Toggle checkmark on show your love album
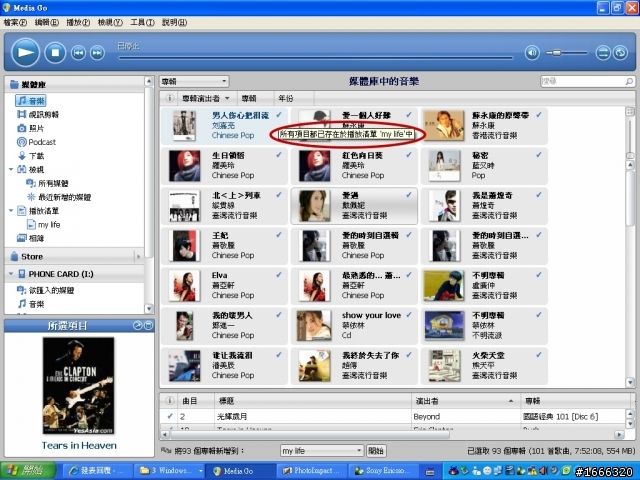 pos(409,315)
